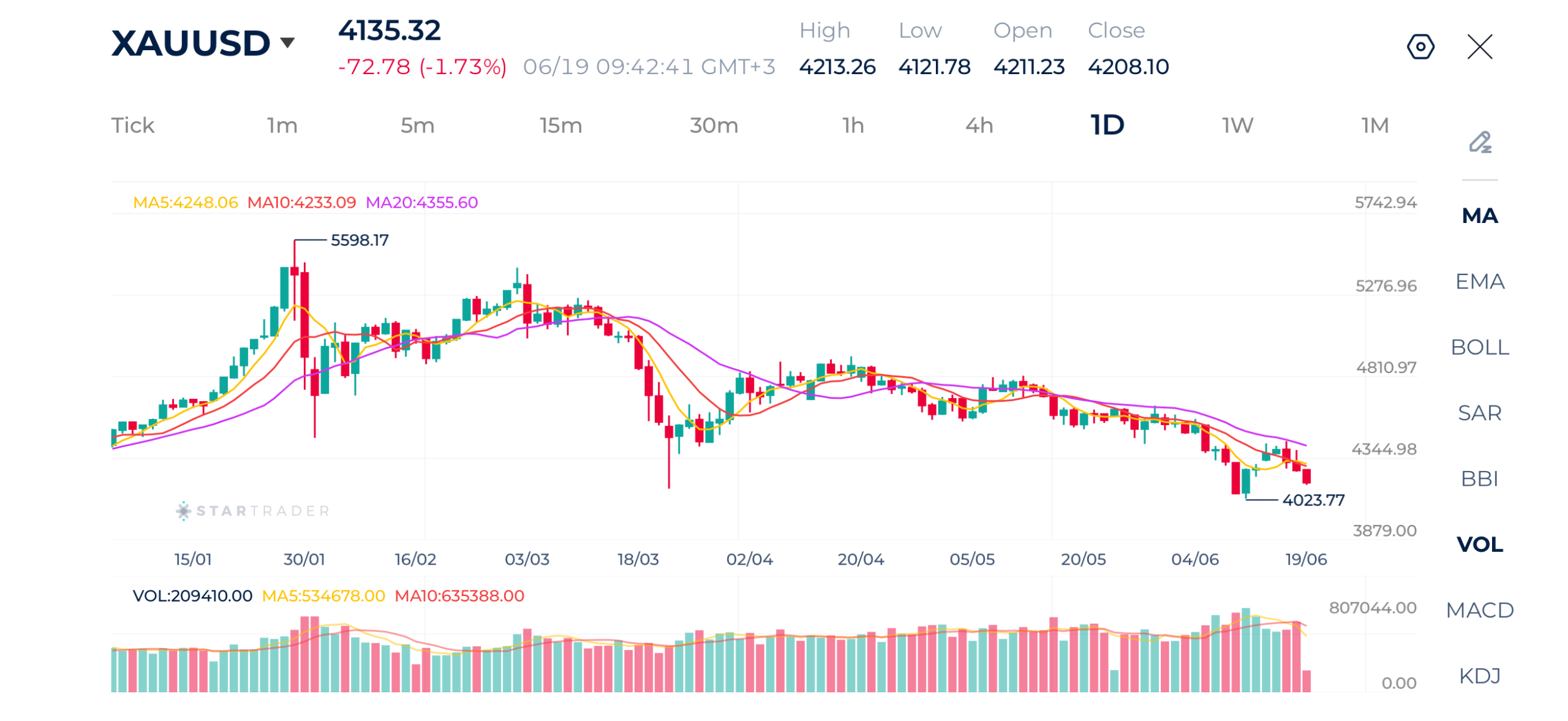Expand the XAUUSD symbol dropdown arrow
The image size is (1568, 721).
(287, 42)
